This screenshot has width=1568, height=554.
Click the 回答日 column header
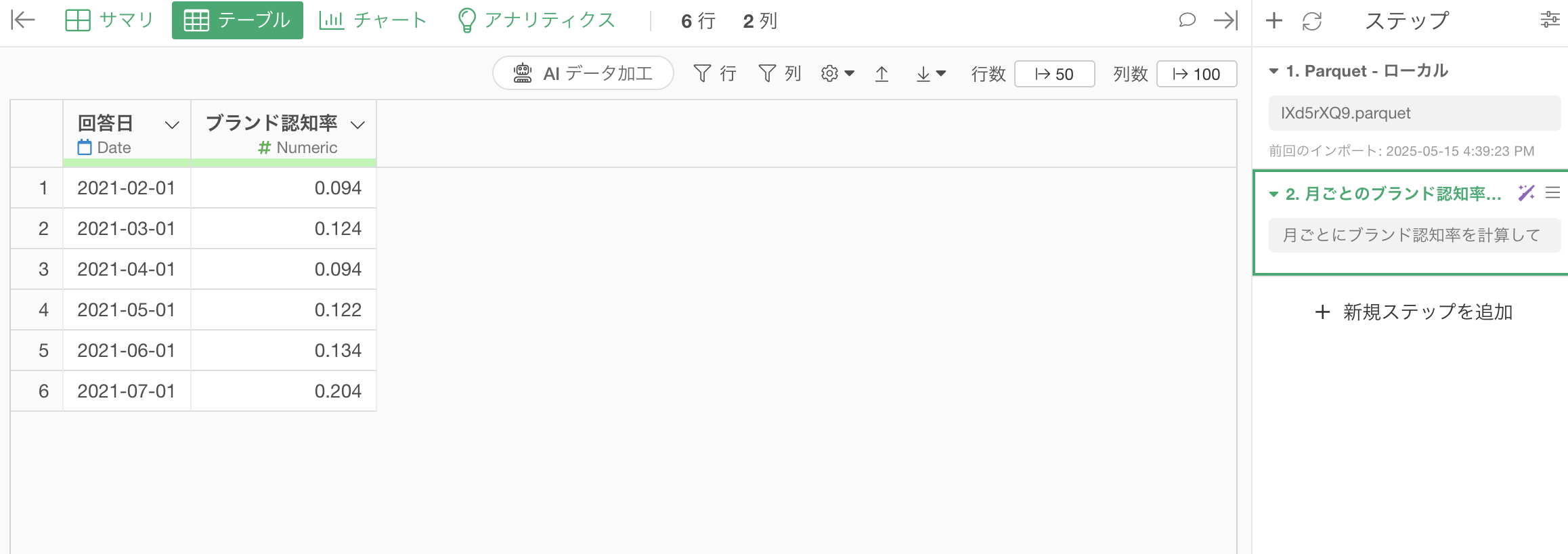pos(127,133)
